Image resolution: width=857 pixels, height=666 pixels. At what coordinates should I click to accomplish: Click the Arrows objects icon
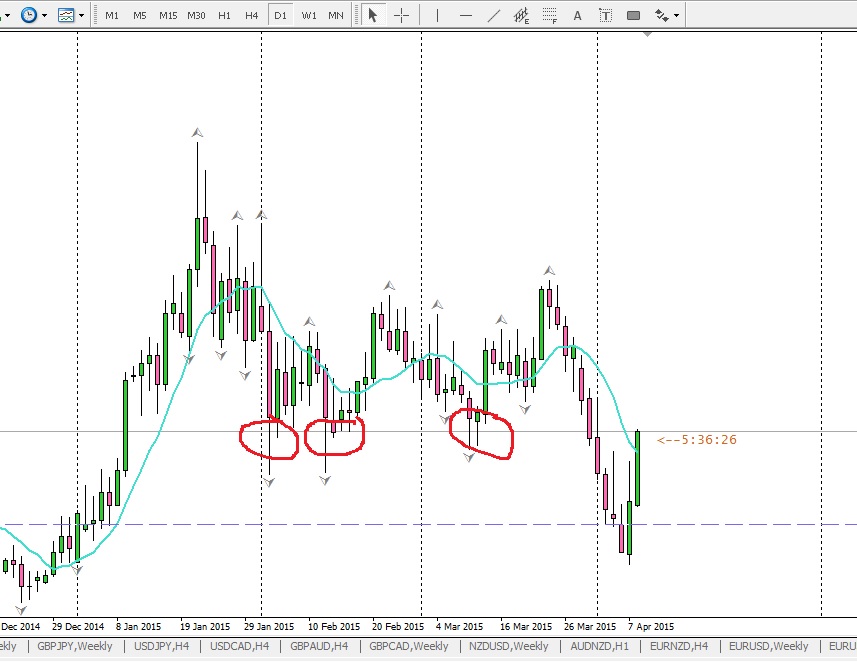662,15
